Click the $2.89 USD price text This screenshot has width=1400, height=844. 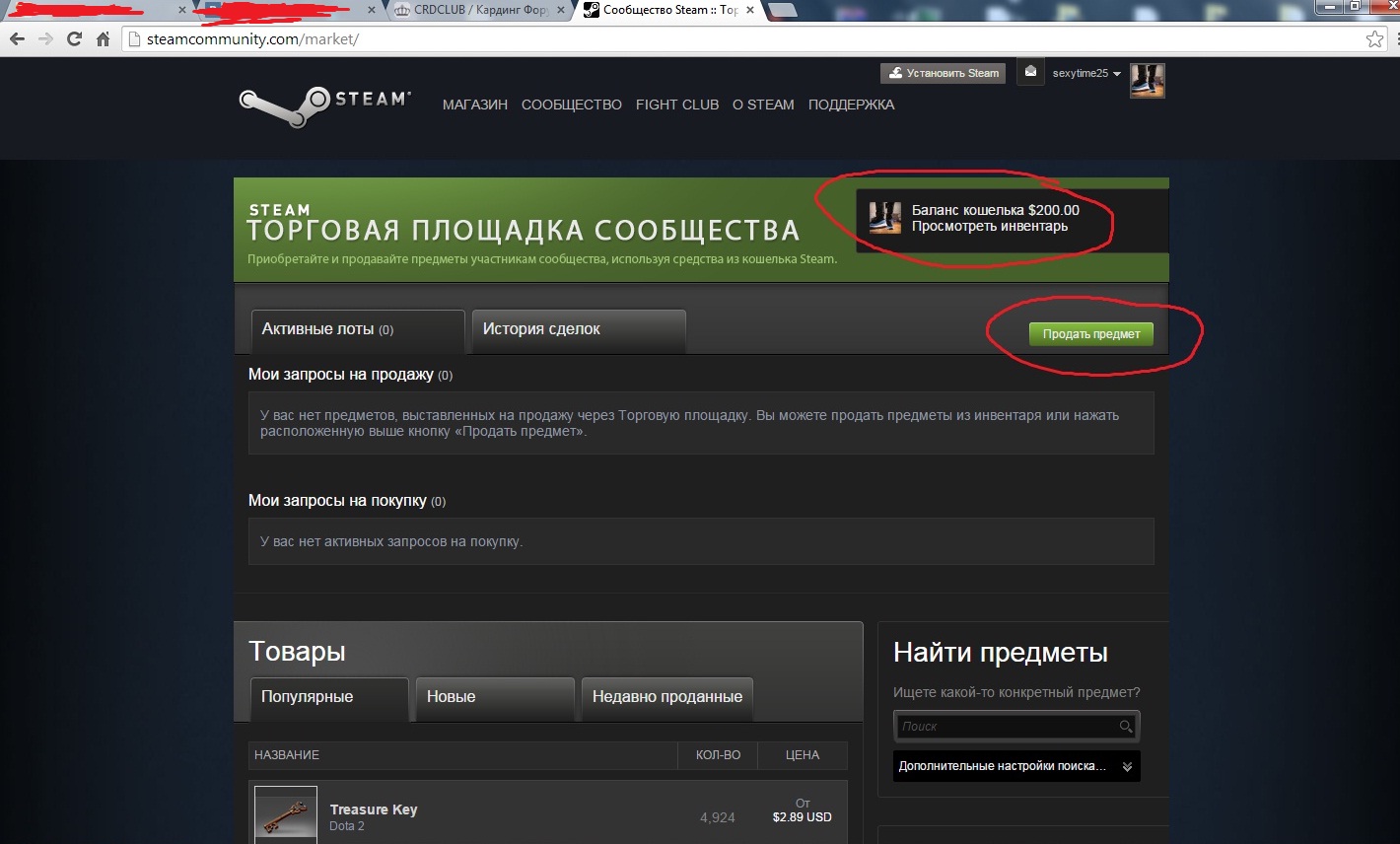tap(803, 817)
